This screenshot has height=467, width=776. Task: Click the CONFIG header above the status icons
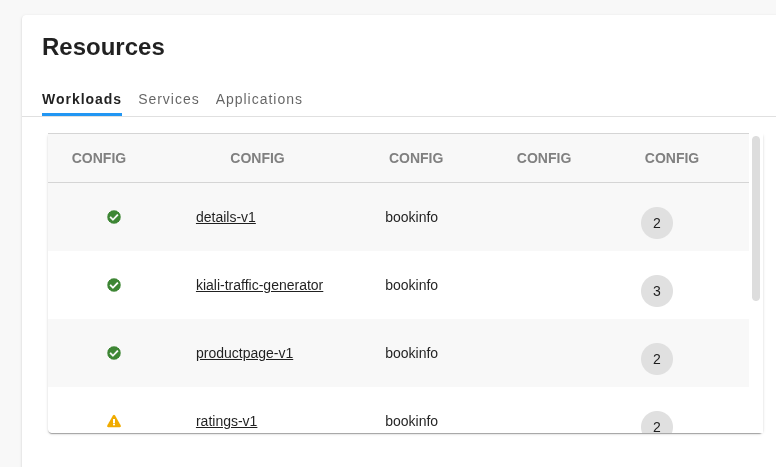[x=99, y=158]
